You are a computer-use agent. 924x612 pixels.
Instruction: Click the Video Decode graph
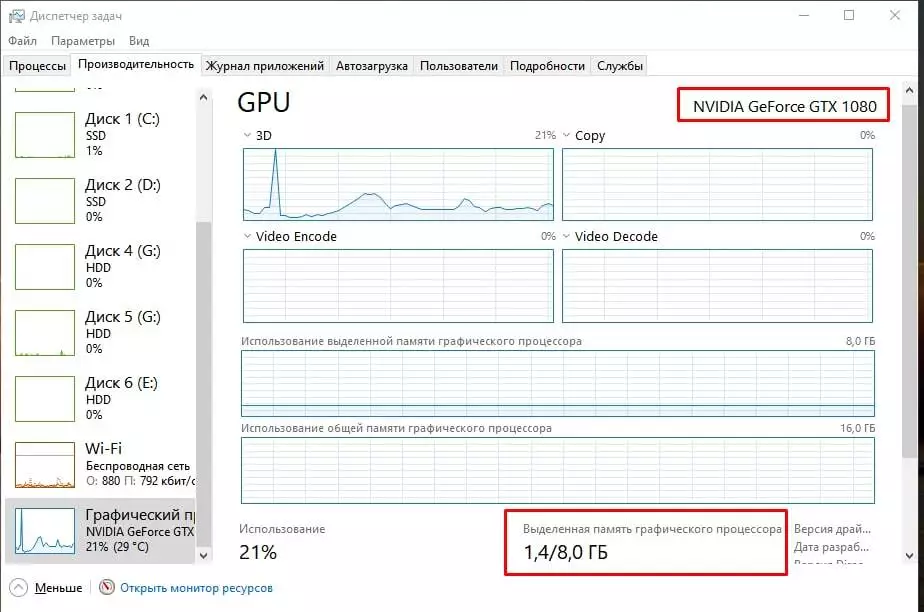tap(717, 286)
